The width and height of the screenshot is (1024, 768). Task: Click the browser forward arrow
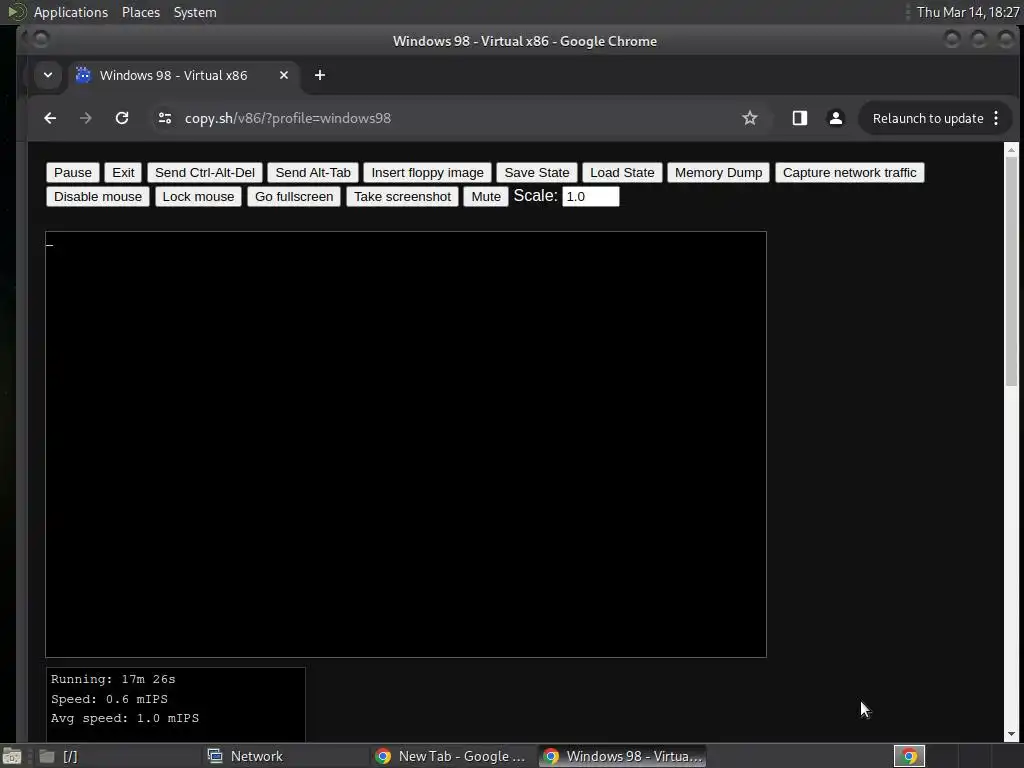pos(86,118)
